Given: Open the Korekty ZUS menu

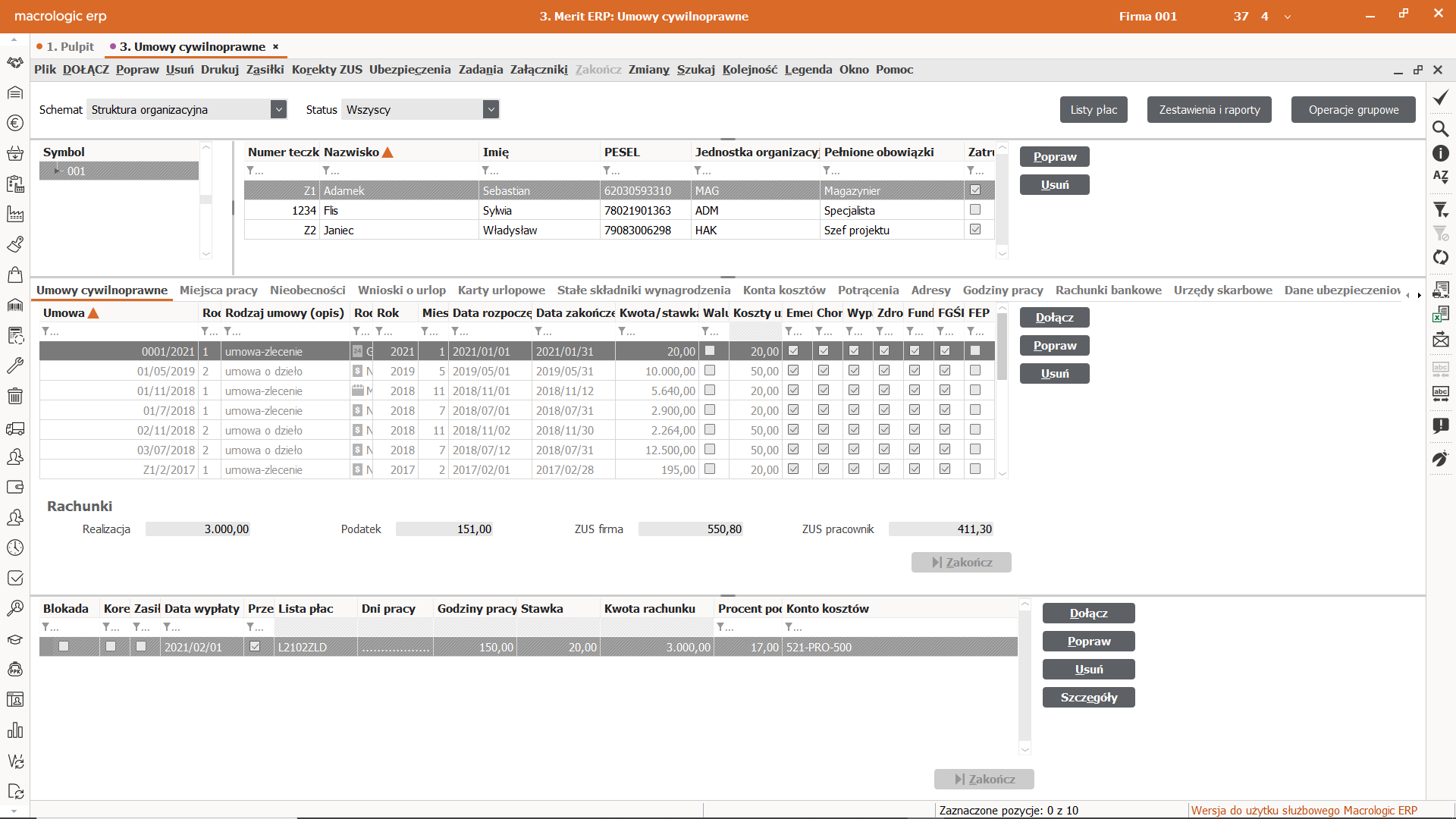Looking at the screenshot, I should pos(327,69).
